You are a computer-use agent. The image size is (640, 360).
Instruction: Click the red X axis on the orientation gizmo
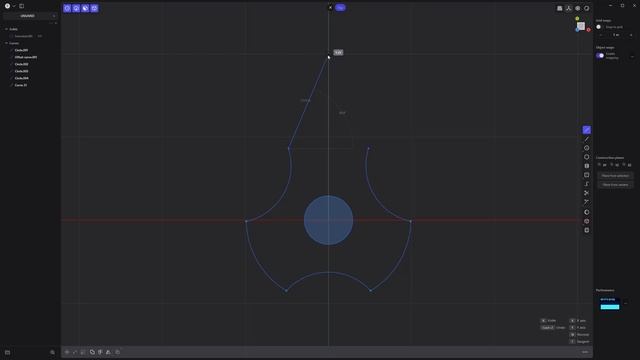[589, 30]
